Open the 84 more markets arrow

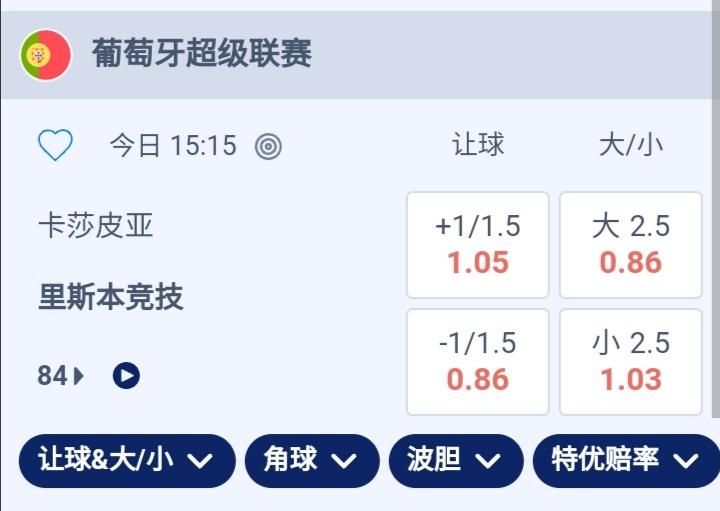(80, 376)
